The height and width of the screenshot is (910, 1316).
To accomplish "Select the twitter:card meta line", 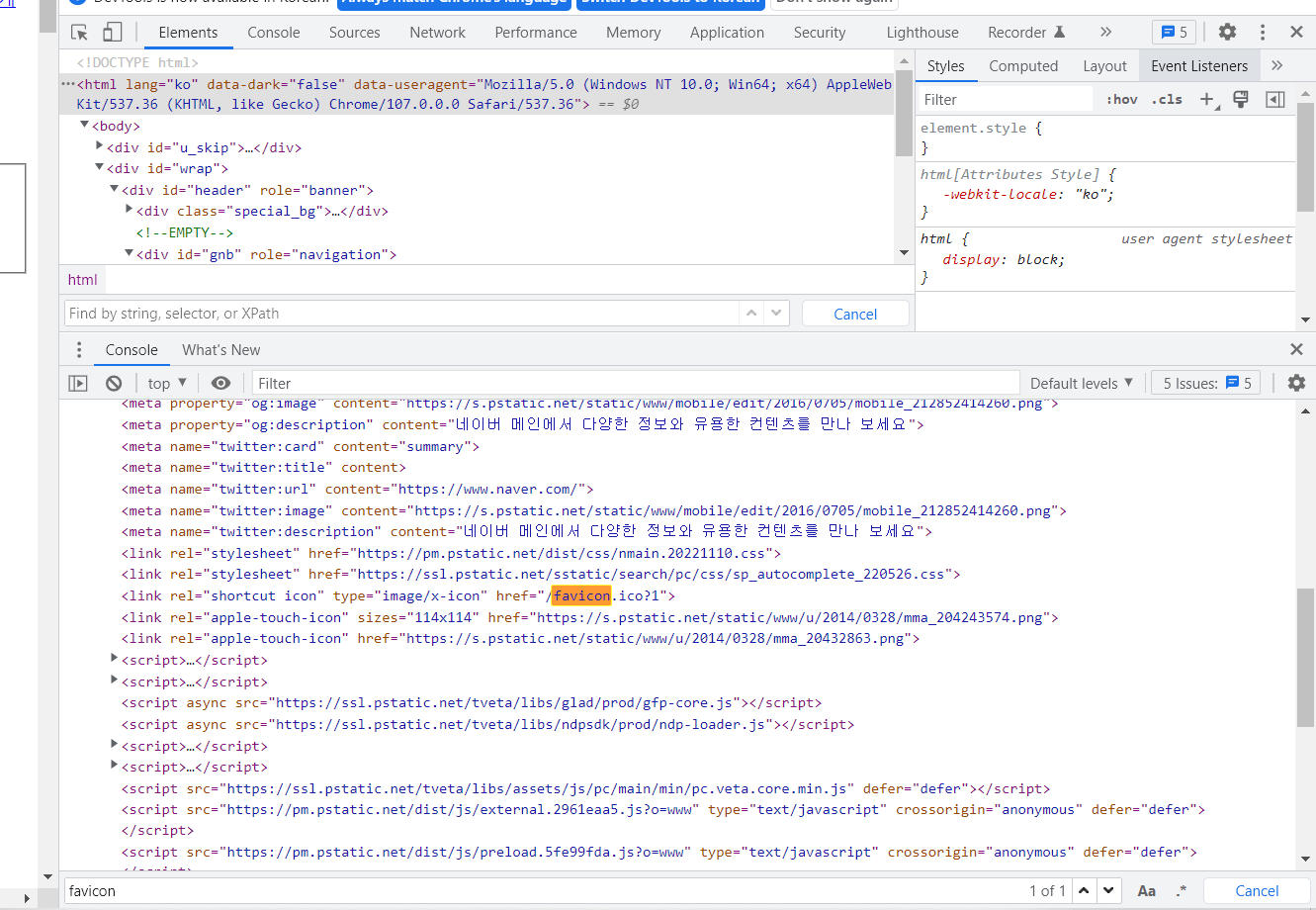I will coord(301,446).
